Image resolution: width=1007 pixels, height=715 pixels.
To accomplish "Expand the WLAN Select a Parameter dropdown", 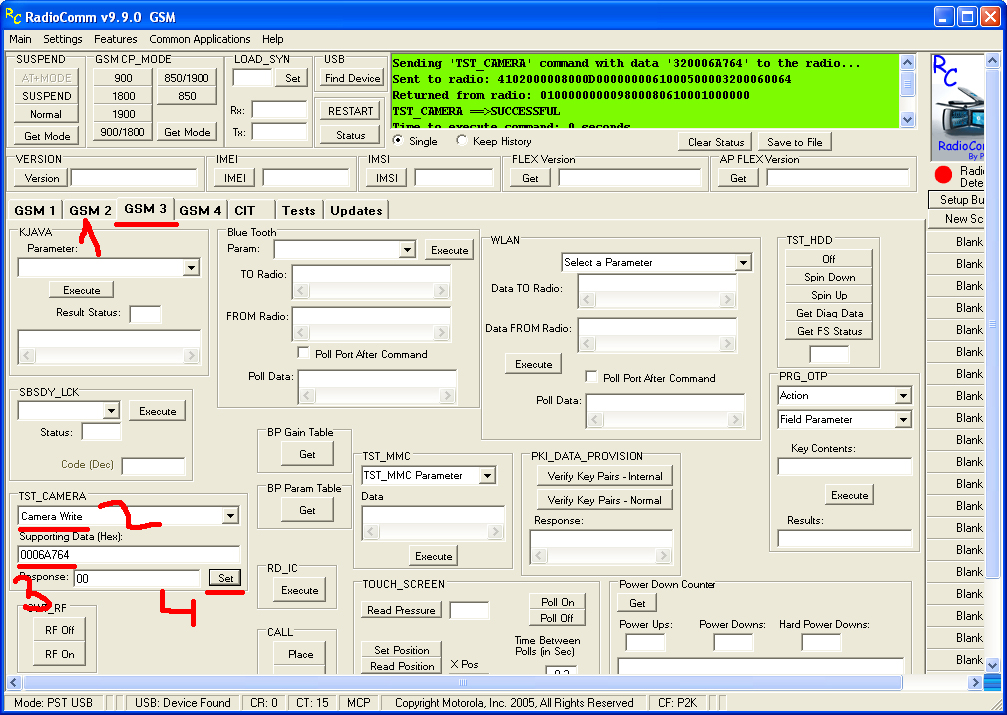I will [x=743, y=262].
